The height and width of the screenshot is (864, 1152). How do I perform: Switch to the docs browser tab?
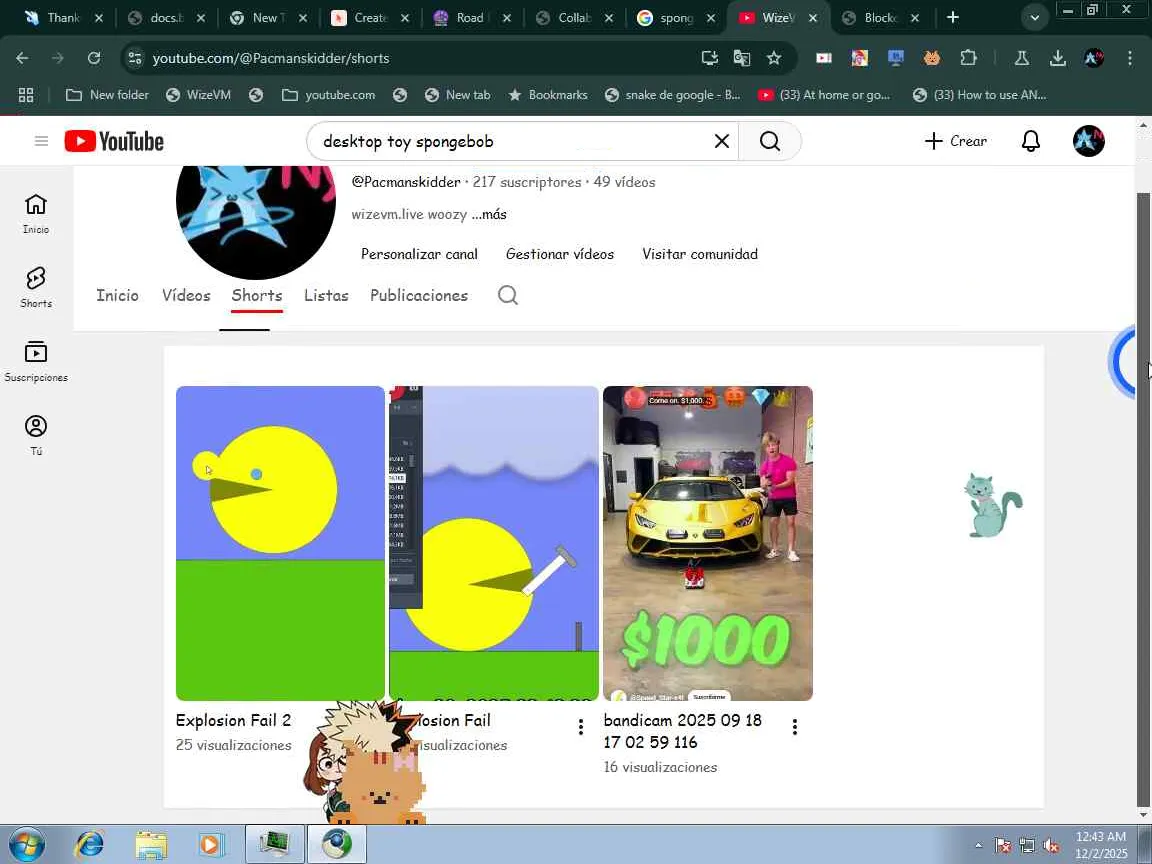[166, 18]
